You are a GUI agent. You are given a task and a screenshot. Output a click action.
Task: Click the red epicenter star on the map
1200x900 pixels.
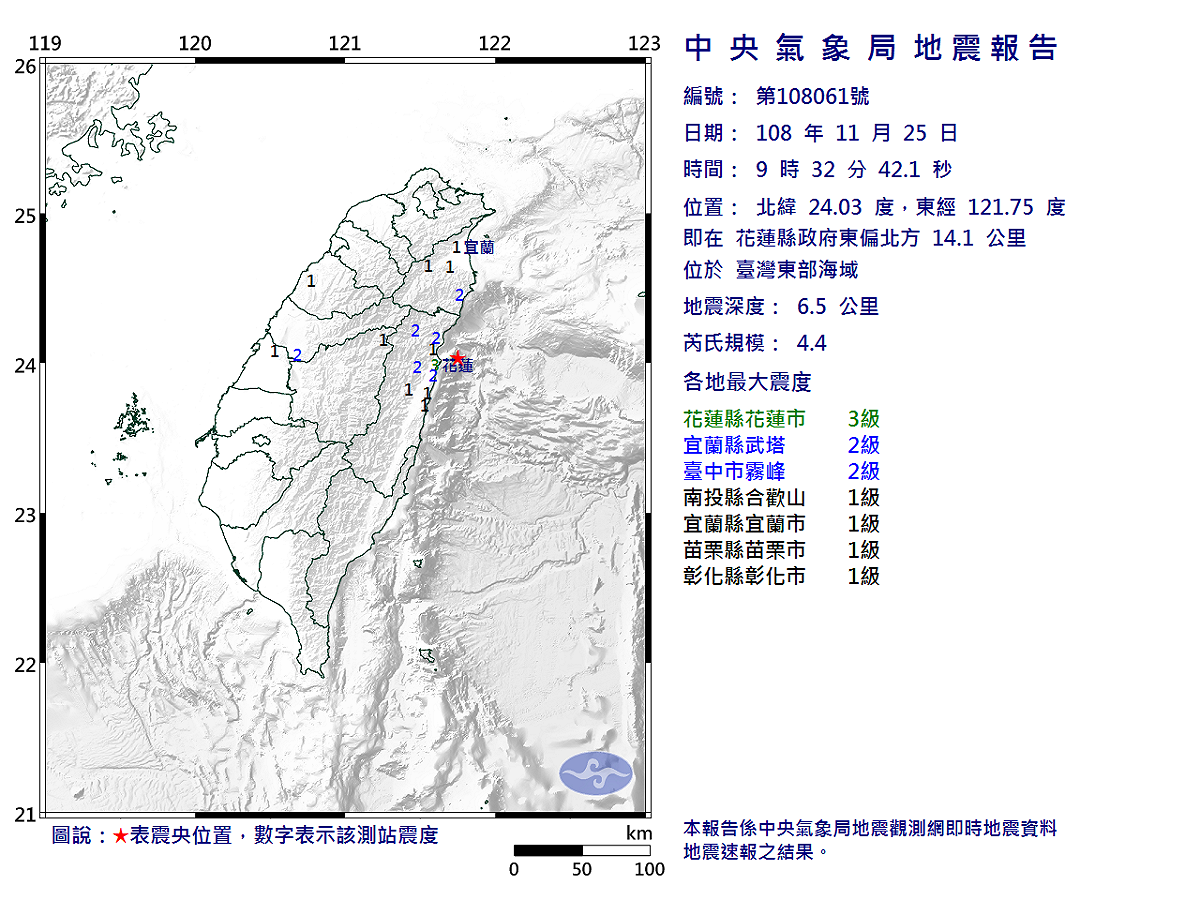coord(457,357)
